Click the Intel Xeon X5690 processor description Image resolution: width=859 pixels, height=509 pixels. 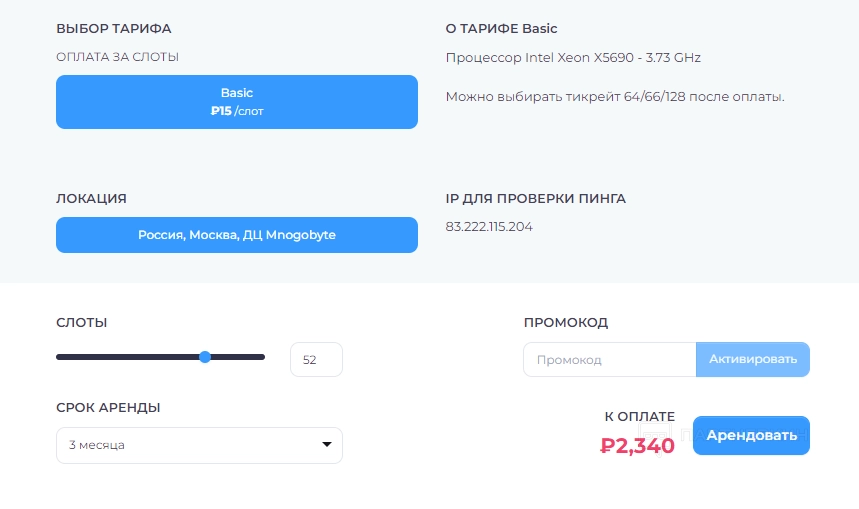(x=573, y=58)
